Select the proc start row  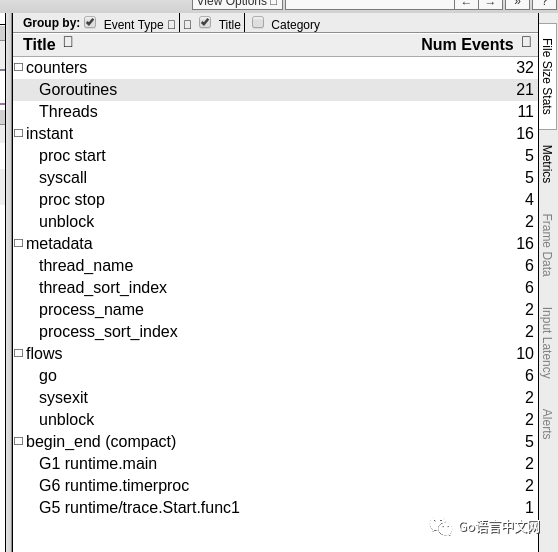click(275, 156)
